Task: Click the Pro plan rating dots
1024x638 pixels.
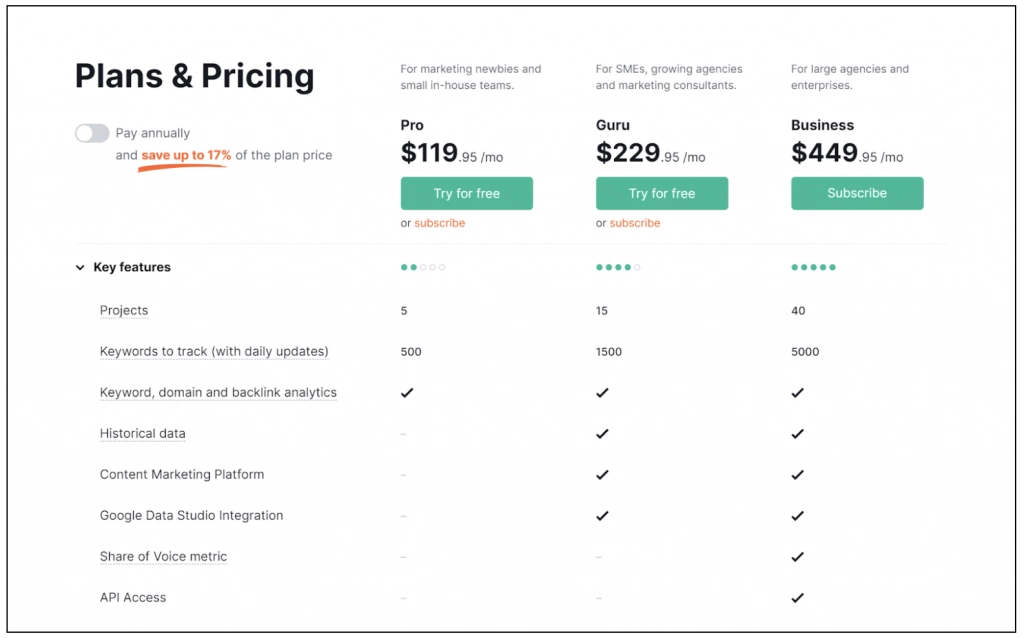Action: (x=421, y=267)
